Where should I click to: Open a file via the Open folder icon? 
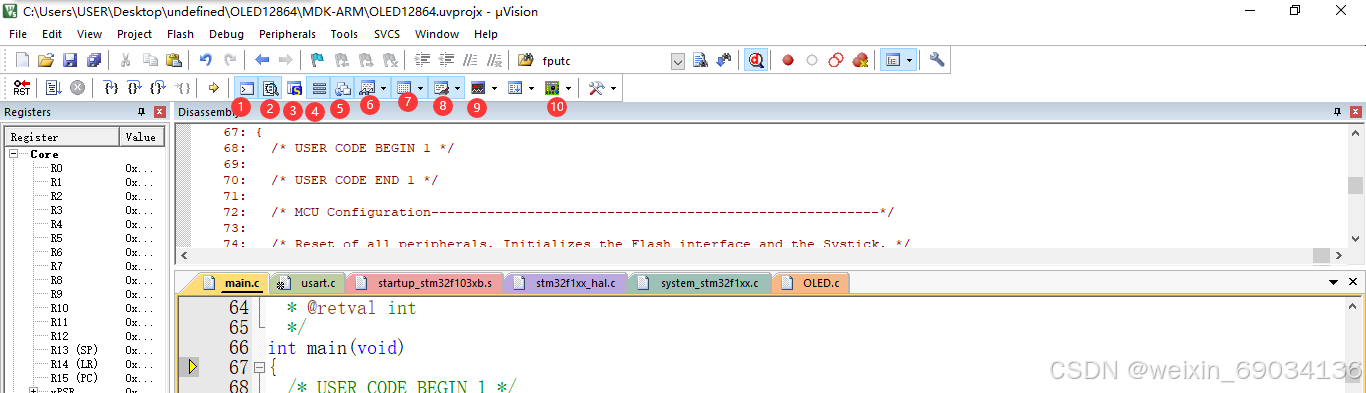46,60
